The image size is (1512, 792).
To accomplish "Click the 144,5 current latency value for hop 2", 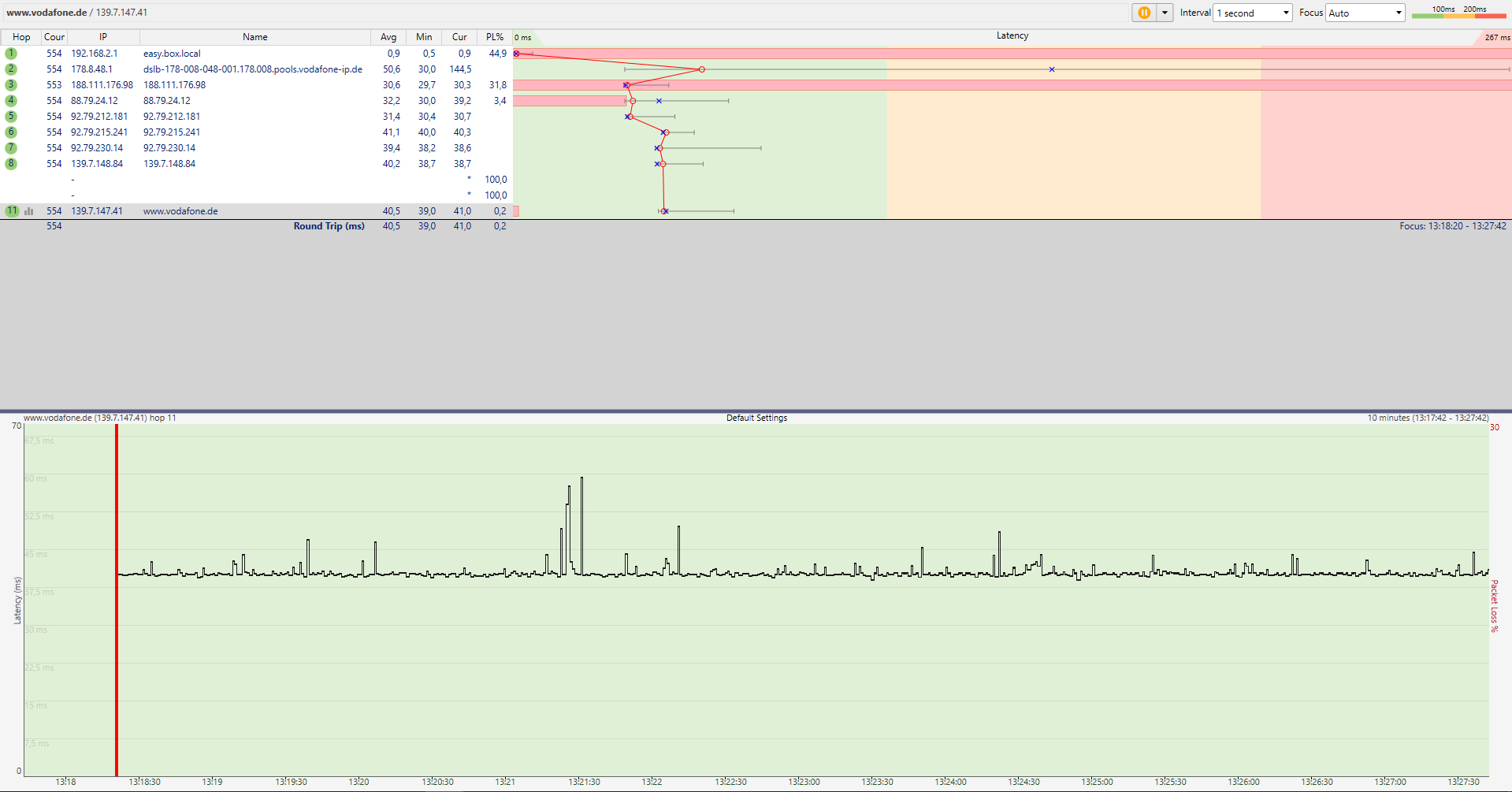I will point(460,69).
